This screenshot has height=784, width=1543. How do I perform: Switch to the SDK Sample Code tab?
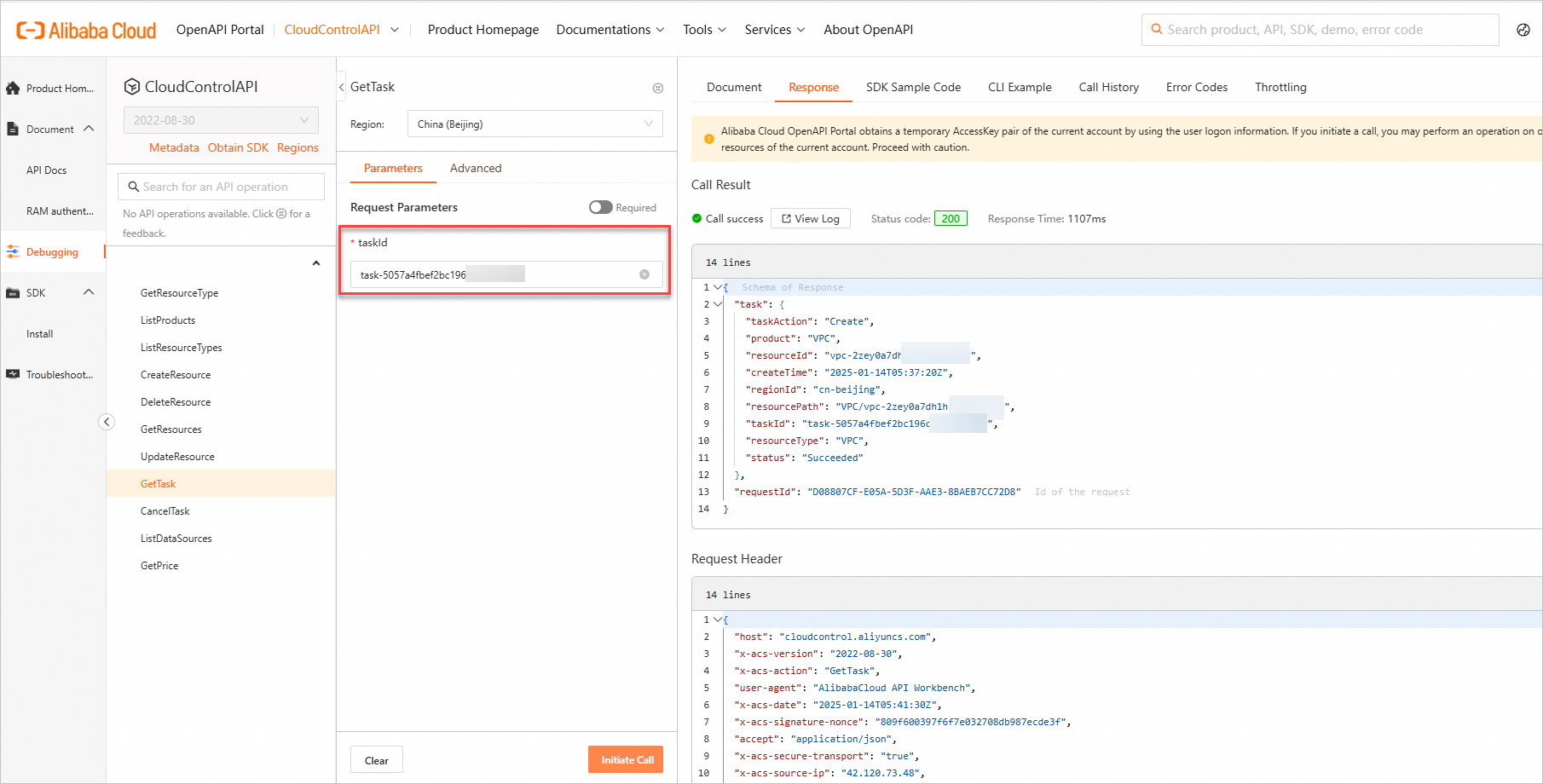tap(913, 87)
